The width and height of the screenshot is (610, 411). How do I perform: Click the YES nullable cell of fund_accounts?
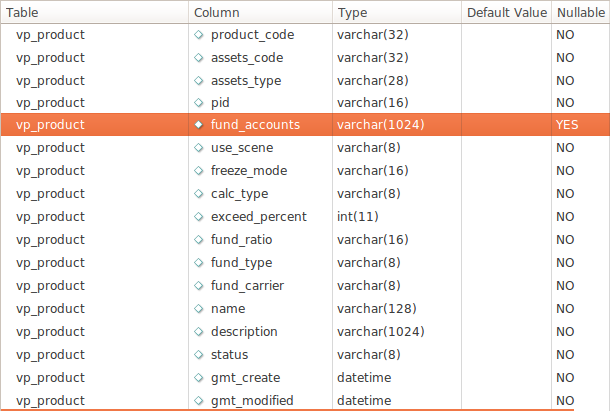click(567, 125)
